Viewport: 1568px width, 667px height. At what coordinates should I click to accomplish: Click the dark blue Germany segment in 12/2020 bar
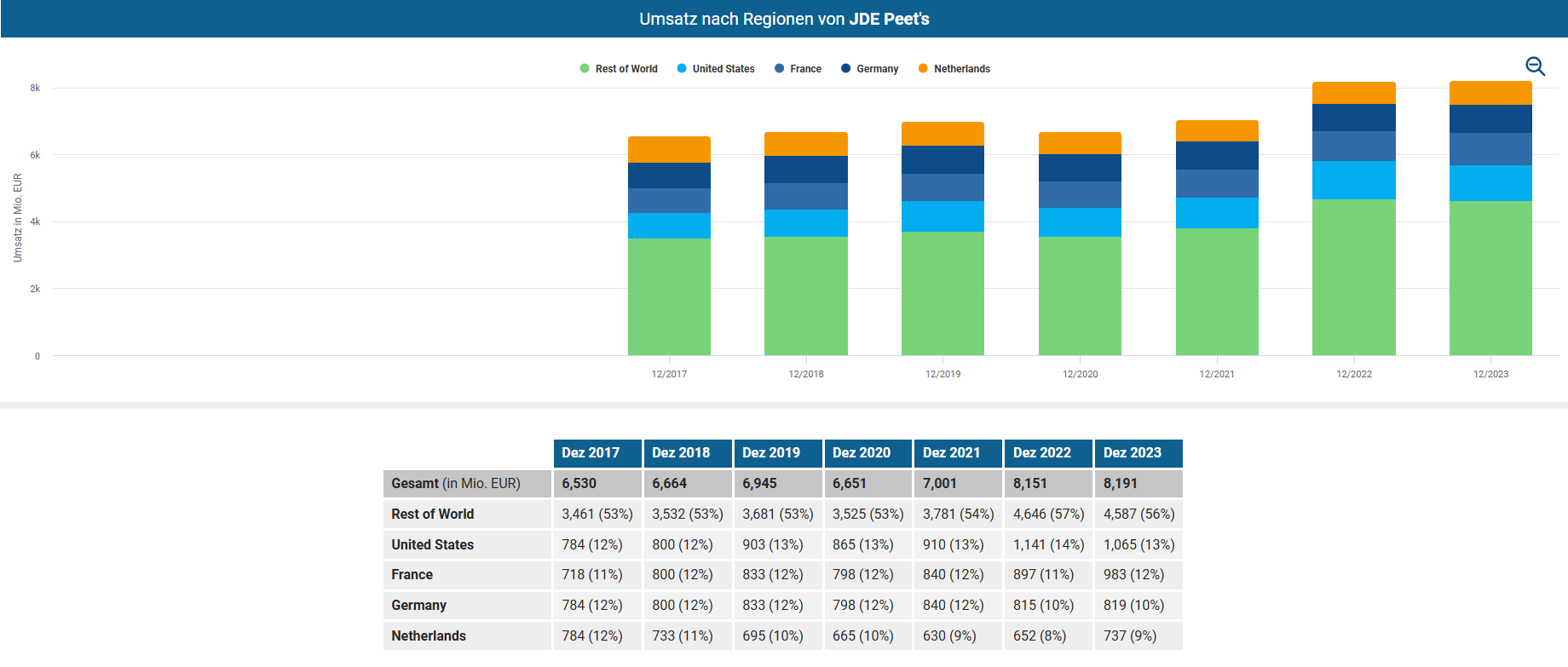coord(1080,168)
